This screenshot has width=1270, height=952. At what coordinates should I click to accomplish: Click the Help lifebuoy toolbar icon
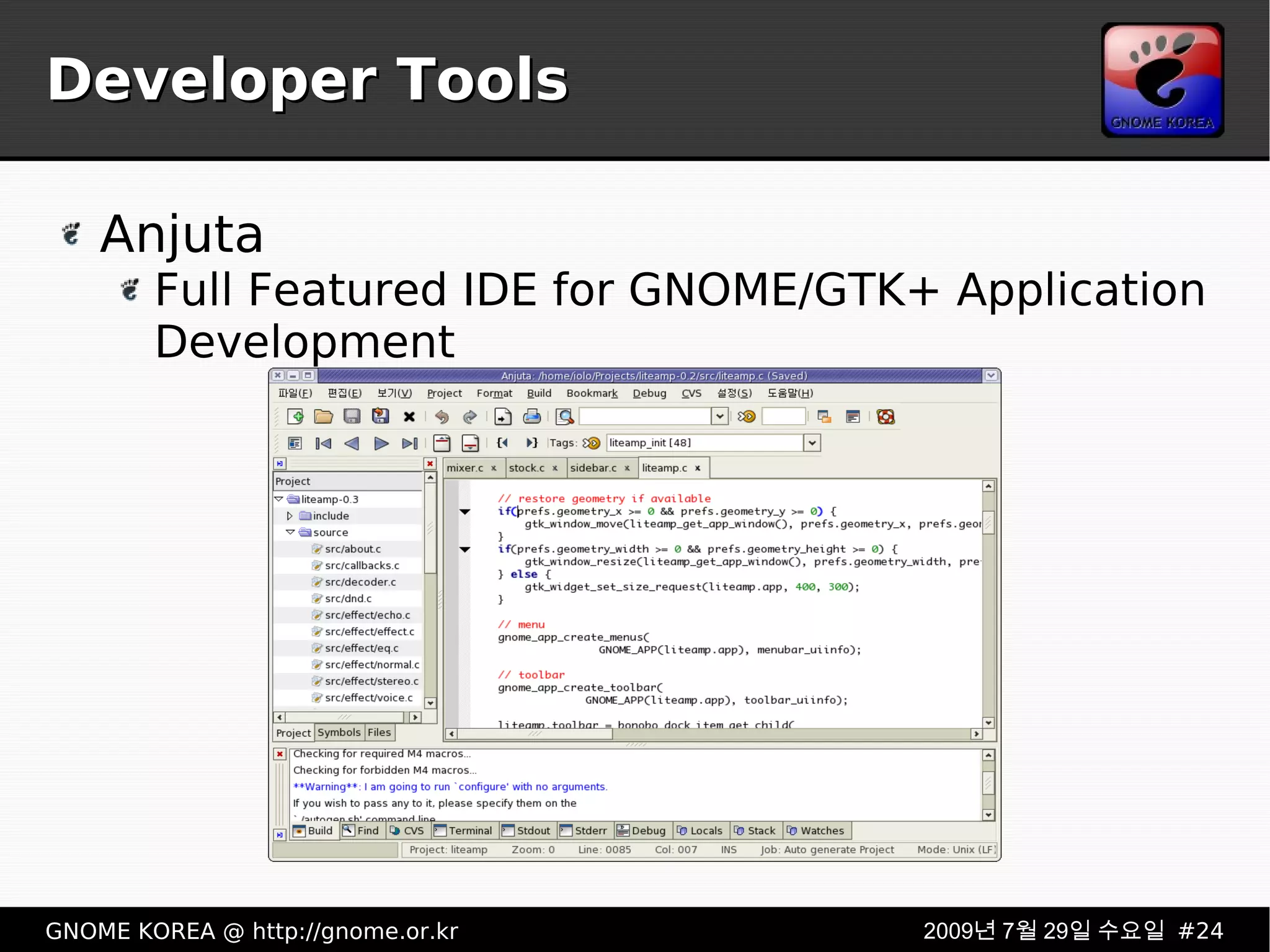click(886, 417)
